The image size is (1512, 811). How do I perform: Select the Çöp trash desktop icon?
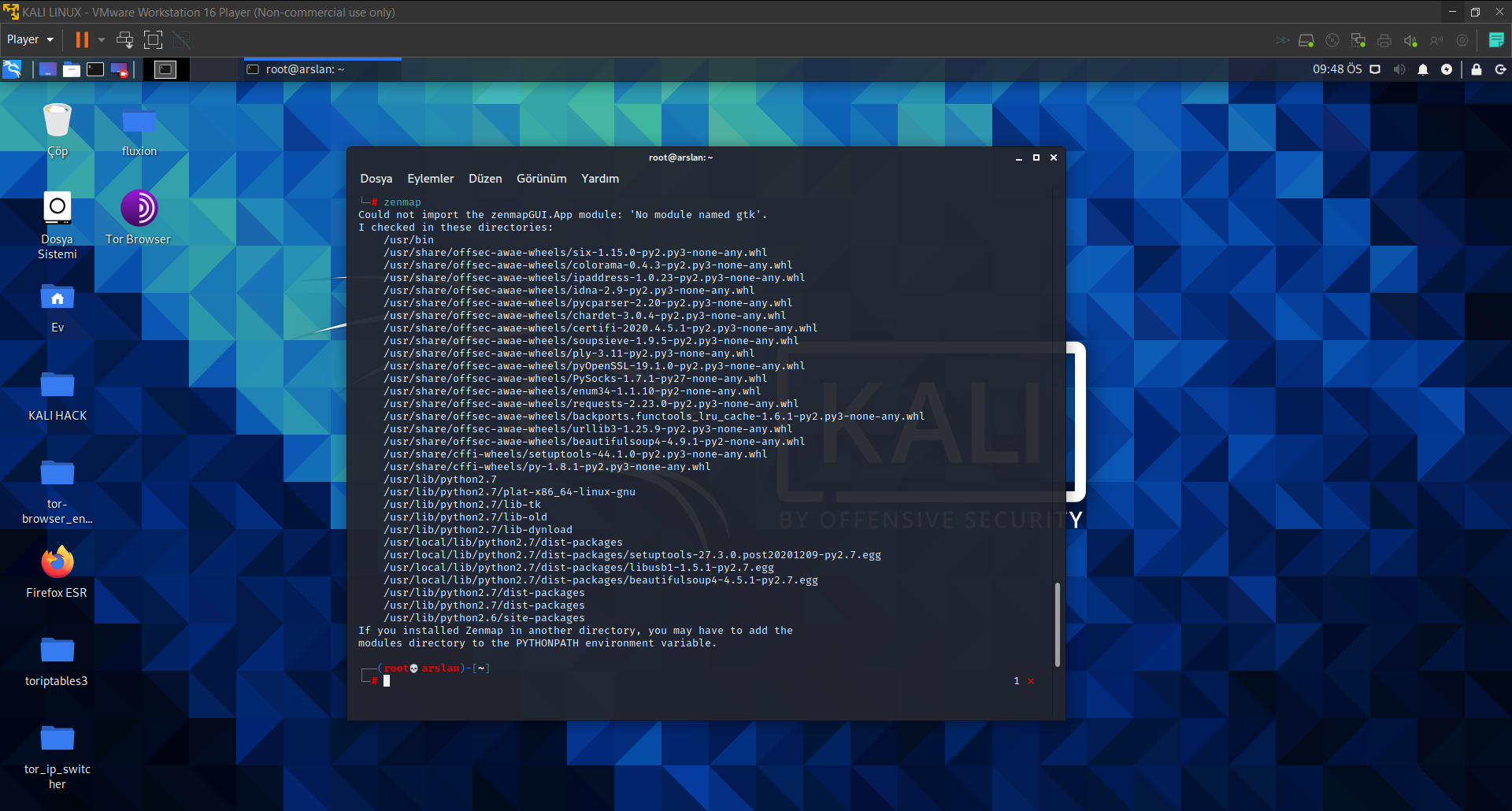tap(57, 131)
